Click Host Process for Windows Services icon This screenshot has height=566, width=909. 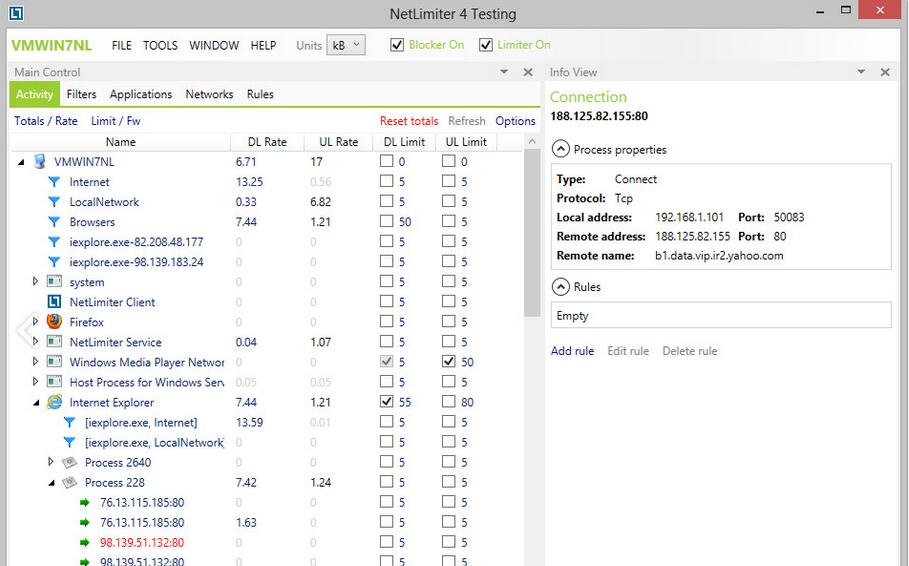pos(54,382)
